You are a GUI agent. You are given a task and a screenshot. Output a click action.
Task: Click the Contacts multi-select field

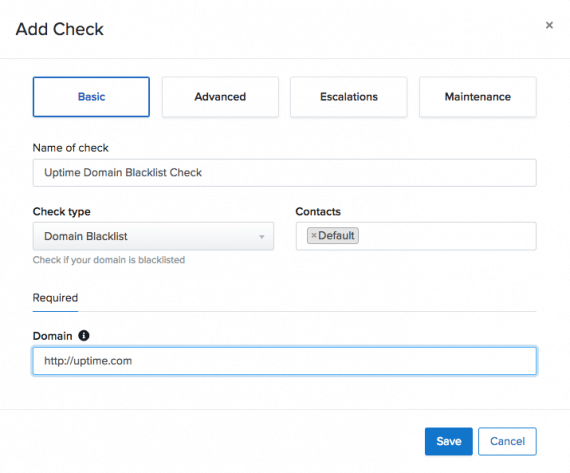[416, 236]
